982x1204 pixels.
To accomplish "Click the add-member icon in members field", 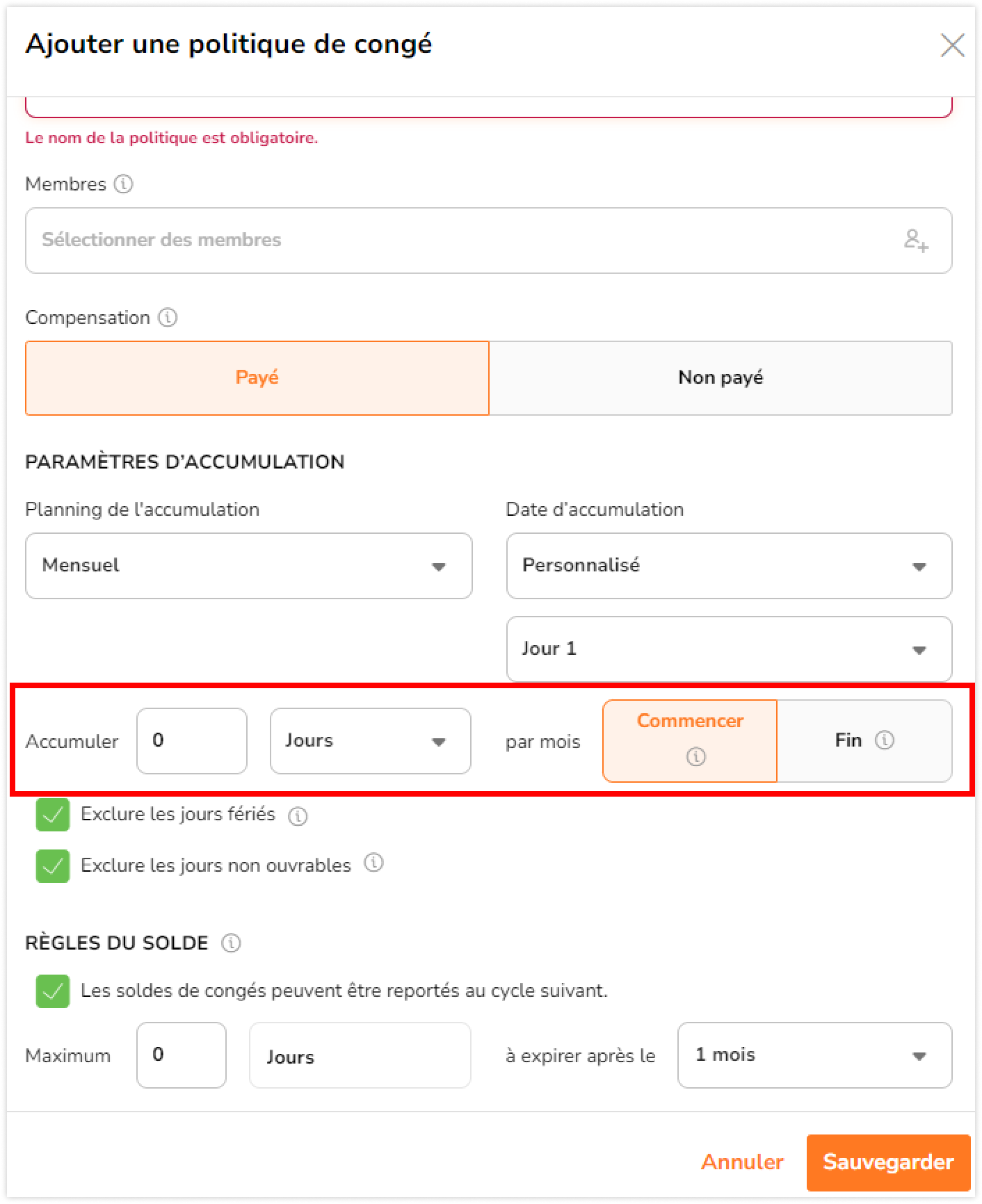I will coord(916,241).
